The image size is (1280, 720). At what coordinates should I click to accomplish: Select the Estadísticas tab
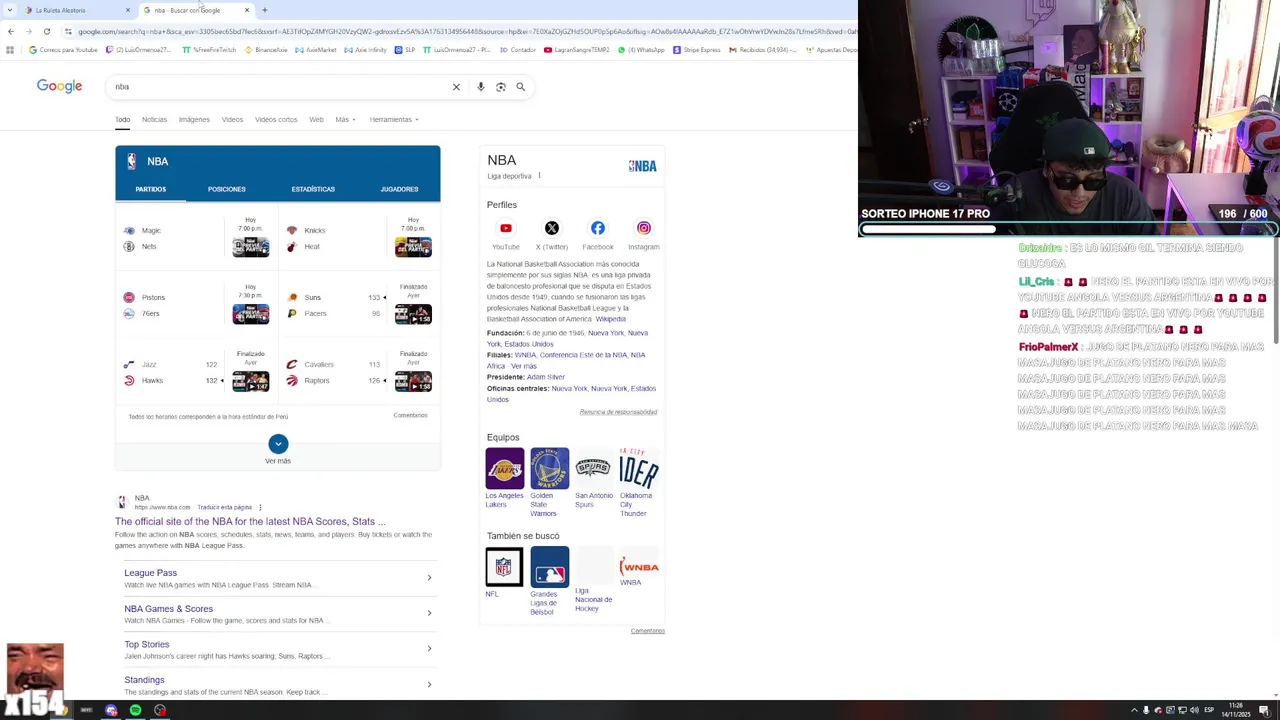coord(313,189)
